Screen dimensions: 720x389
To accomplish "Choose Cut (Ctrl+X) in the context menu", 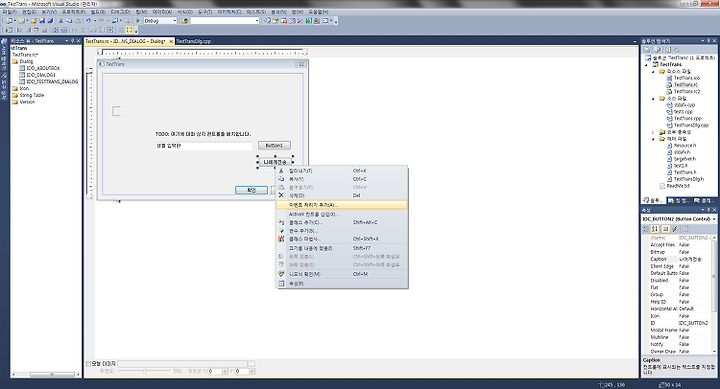I will coord(342,171).
